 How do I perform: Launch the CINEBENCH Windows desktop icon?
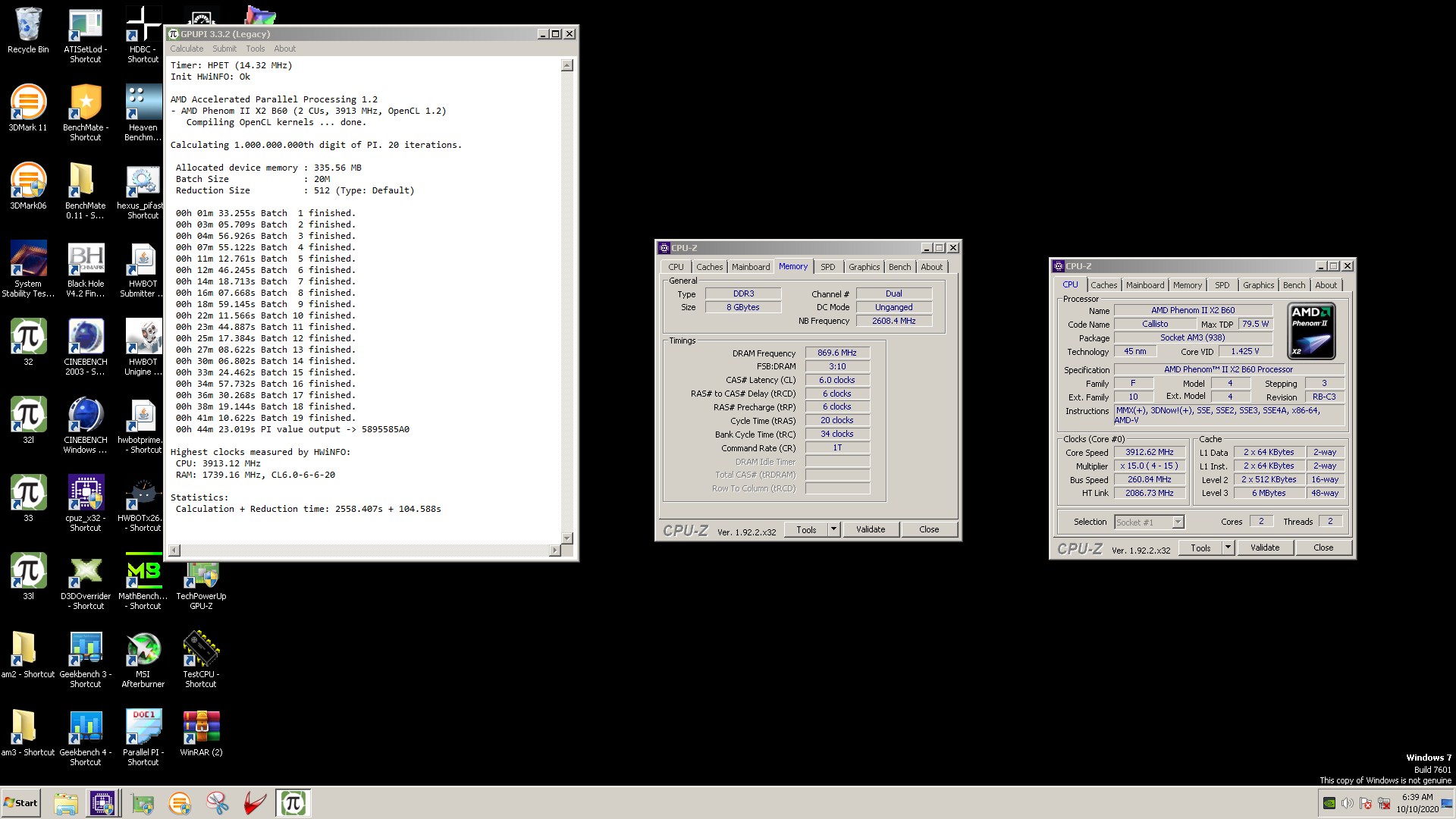point(85,425)
